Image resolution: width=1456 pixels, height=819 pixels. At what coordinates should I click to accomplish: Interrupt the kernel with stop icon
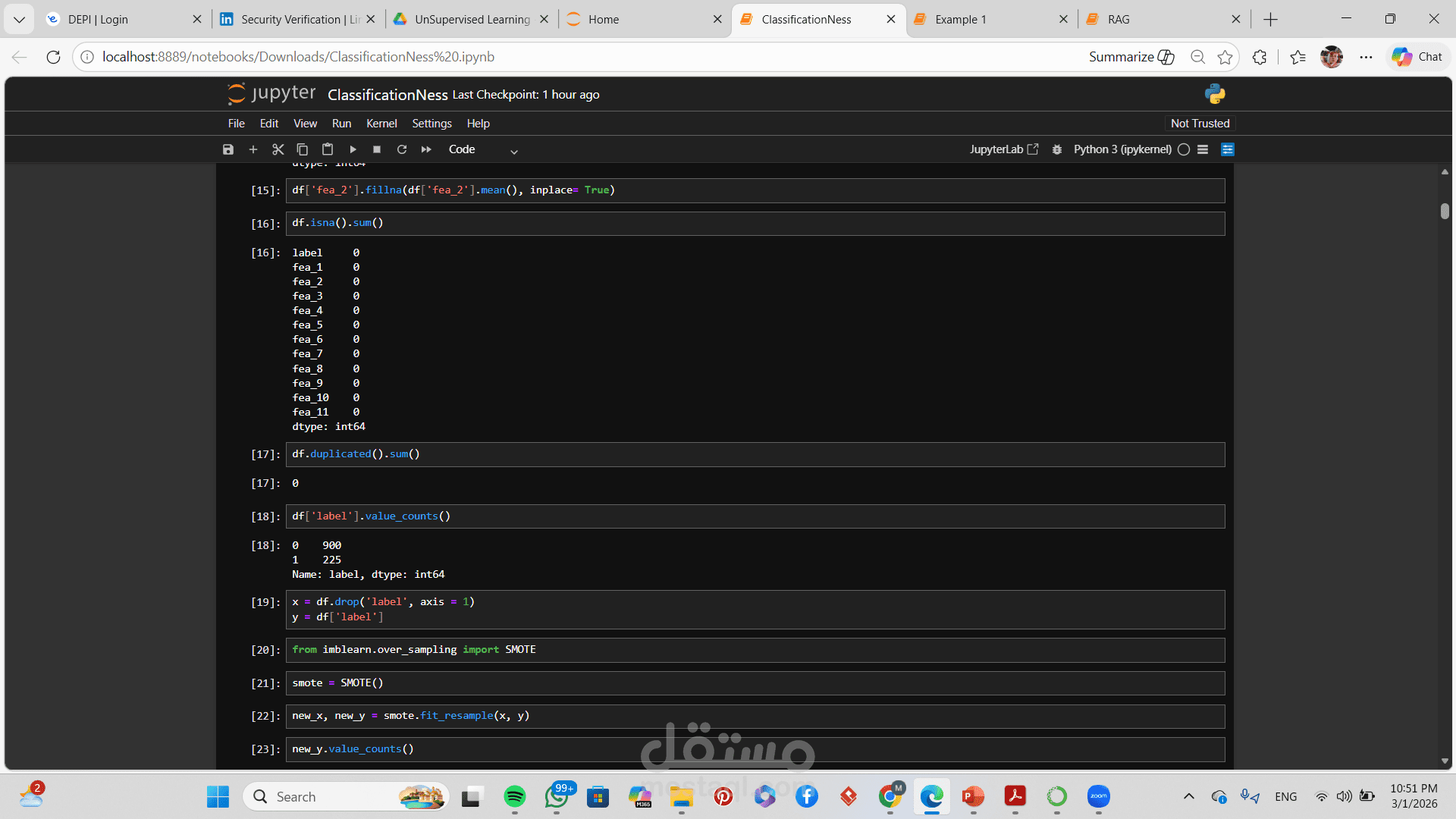coord(377,149)
